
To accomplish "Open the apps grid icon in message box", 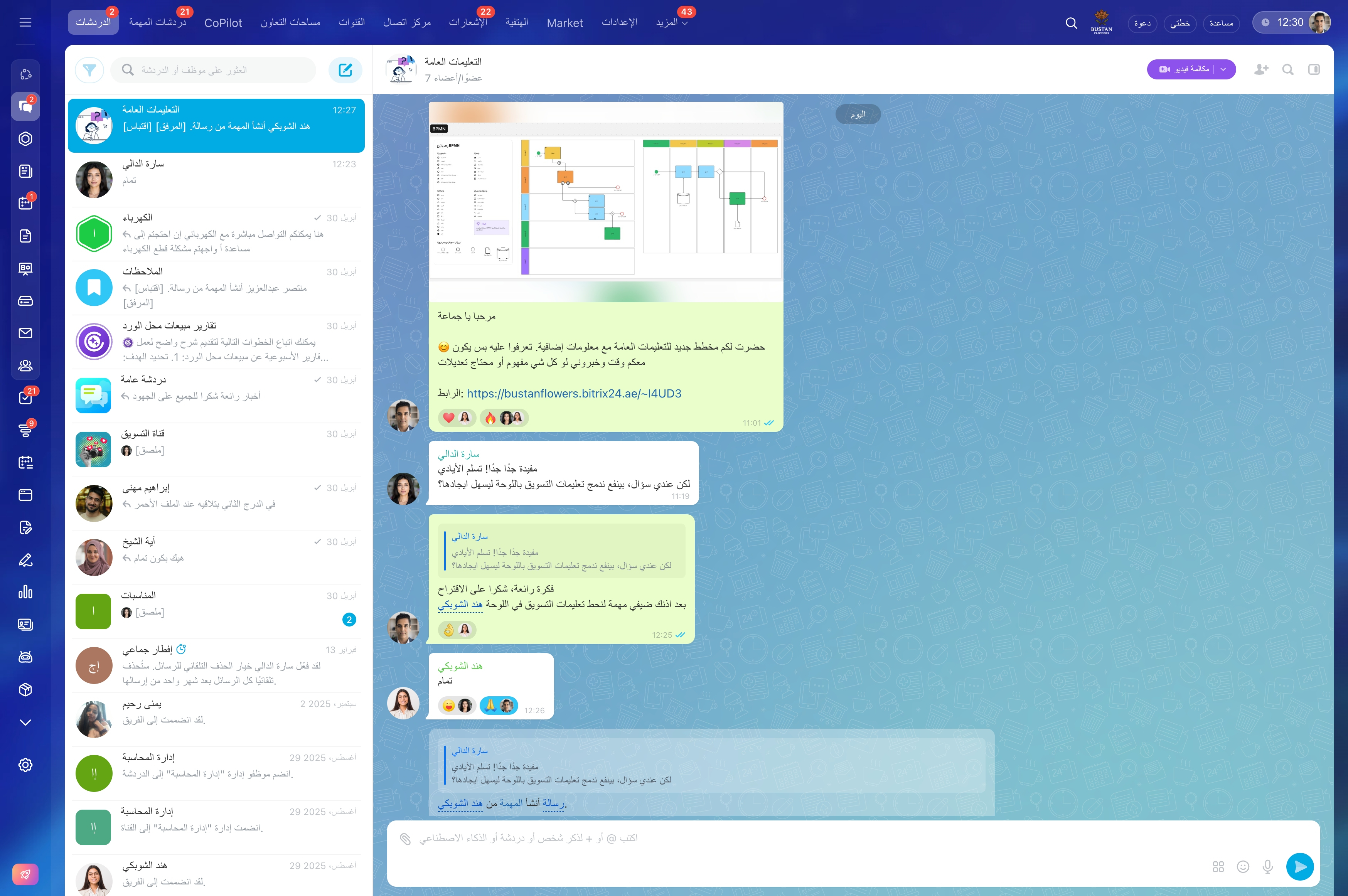I will pos(1218,866).
